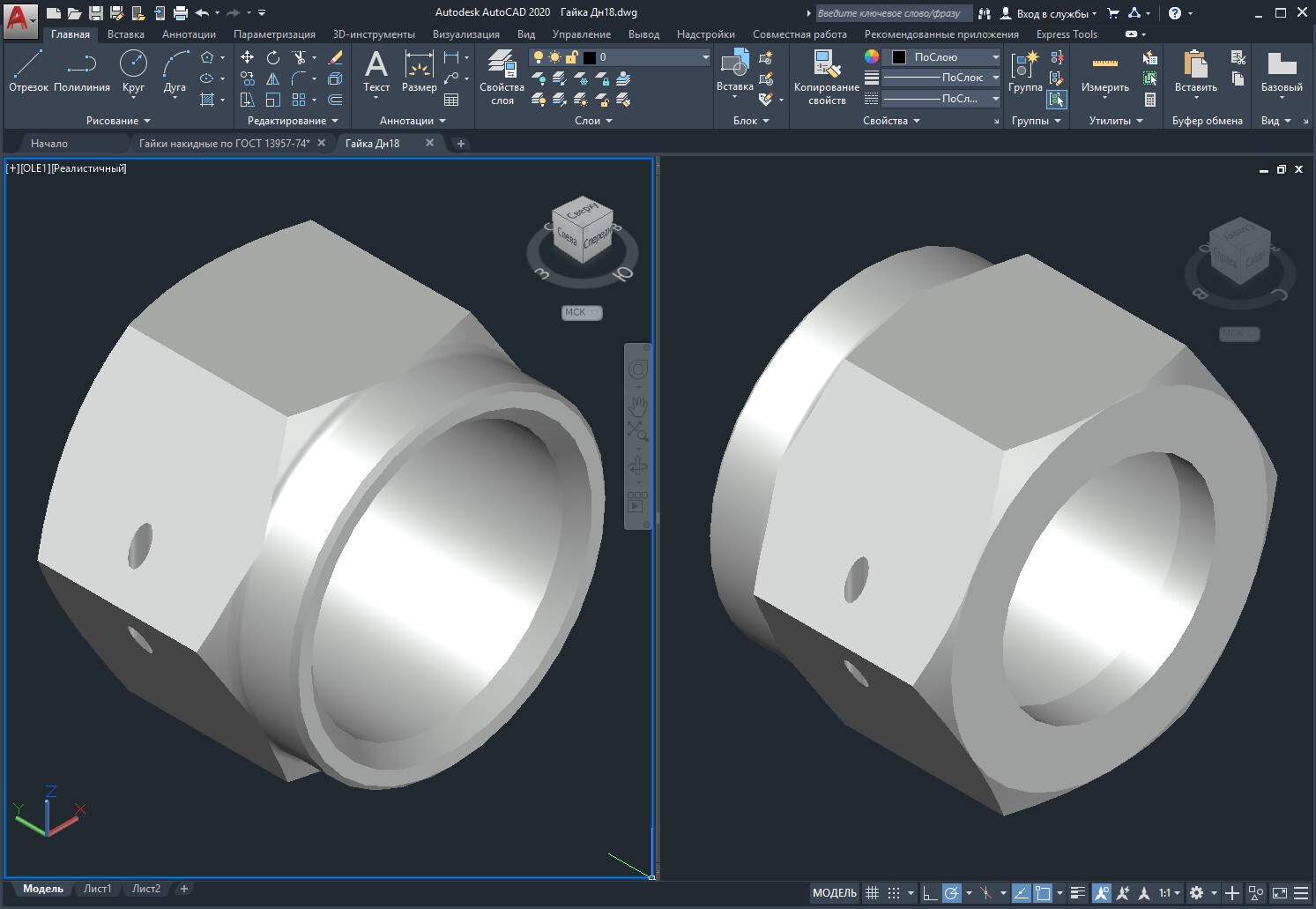Click the layer 0 black color swatch
Viewport: 1316px width, 909px height.
point(590,57)
